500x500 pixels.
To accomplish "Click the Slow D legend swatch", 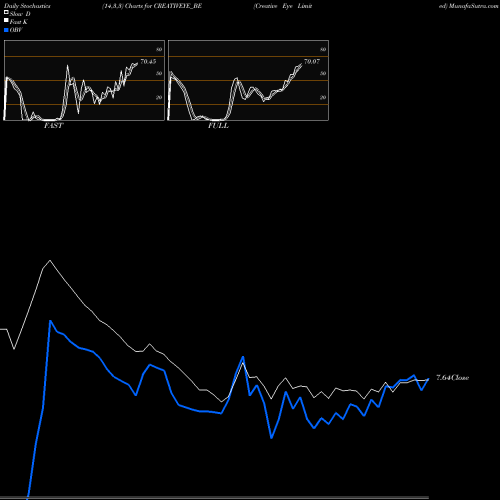I will (6, 12).
